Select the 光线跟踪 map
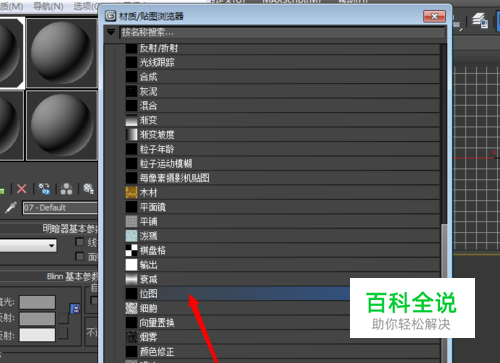Viewport: 500px width, 363px height. coord(282,62)
